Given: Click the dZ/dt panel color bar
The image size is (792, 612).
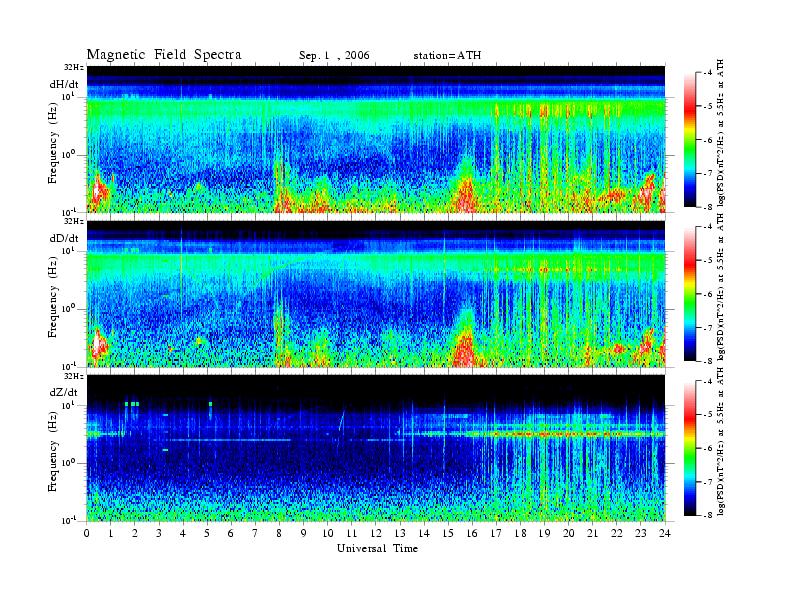Looking at the screenshot, I should pos(689,448).
